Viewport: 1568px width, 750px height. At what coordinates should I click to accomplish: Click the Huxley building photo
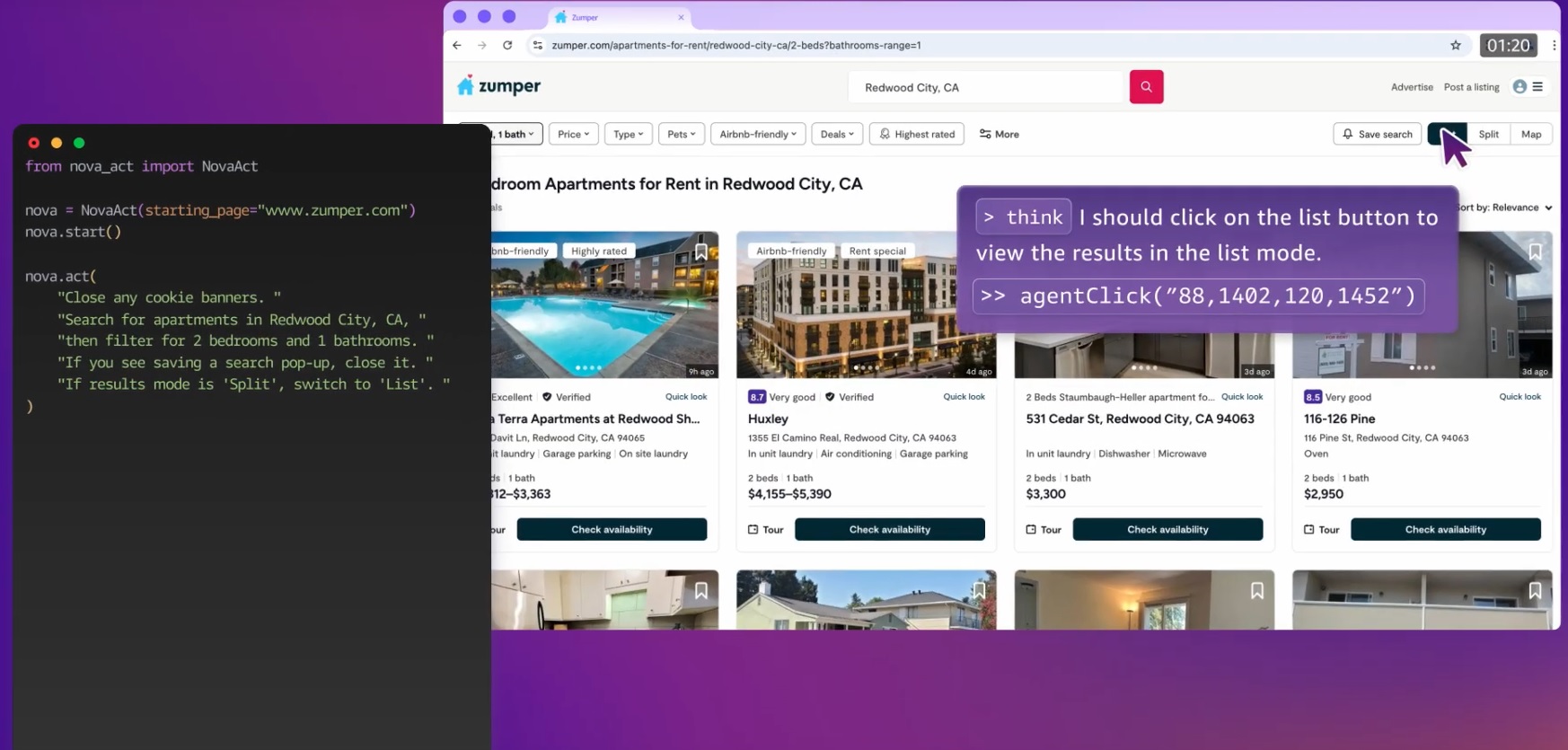[x=866, y=305]
